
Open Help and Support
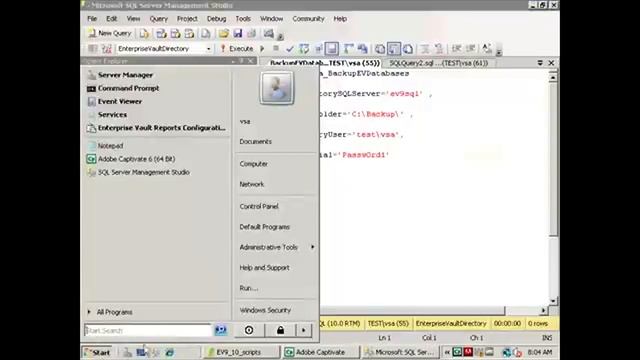[264, 268]
